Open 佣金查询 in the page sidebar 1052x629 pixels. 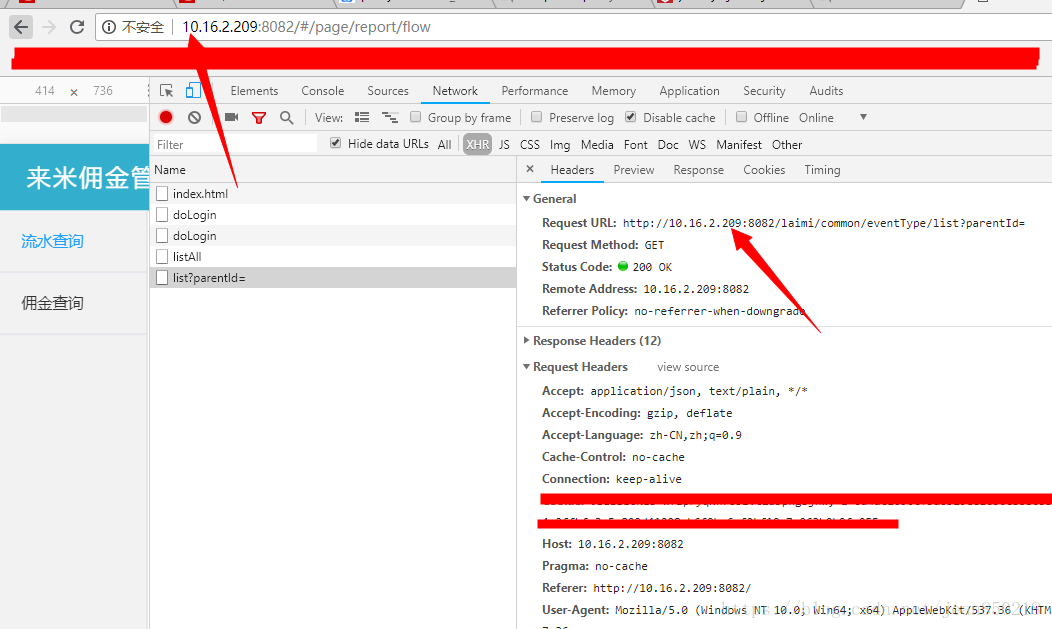[x=52, y=303]
